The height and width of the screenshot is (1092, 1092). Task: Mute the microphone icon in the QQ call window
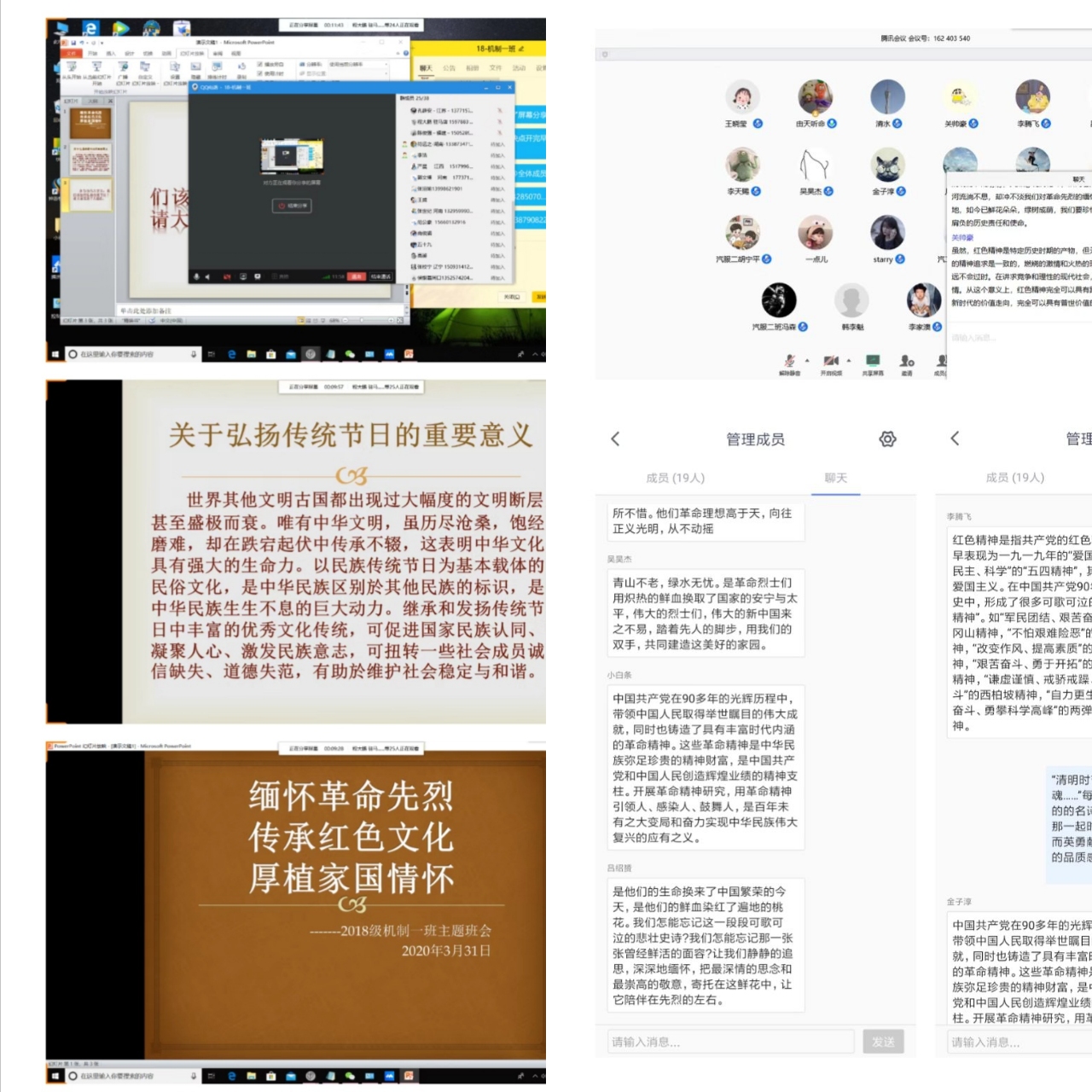tap(197, 277)
